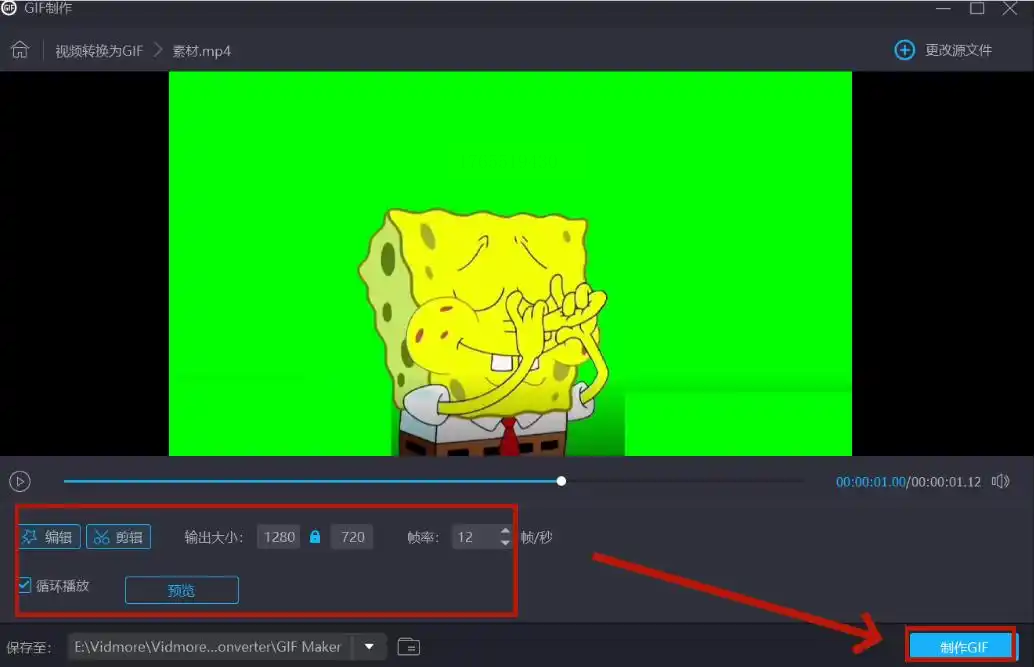The height and width of the screenshot is (667, 1034).
Task: Open the 剪辑 cut tool
Action: click(119, 537)
